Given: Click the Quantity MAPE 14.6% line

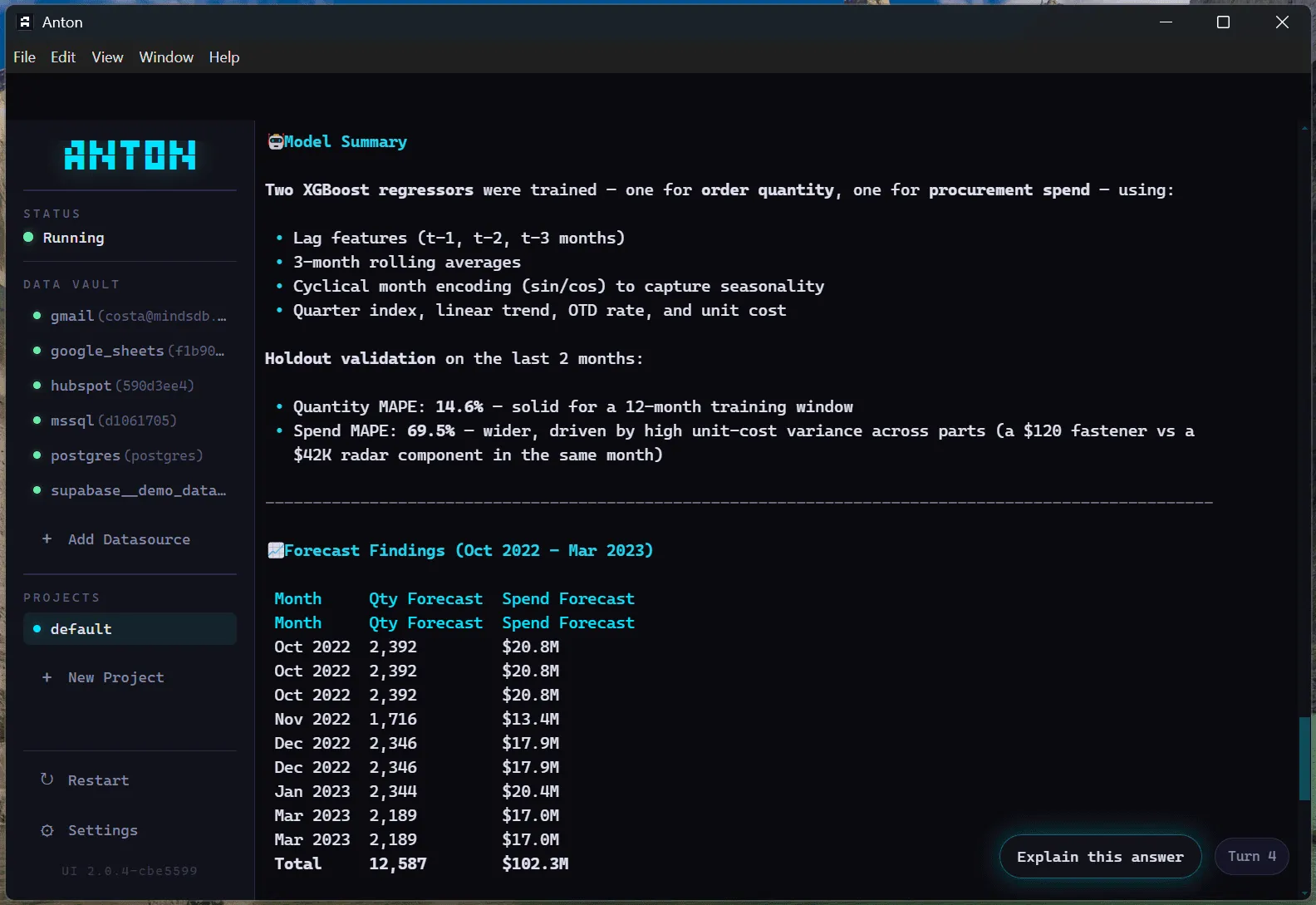Looking at the screenshot, I should tap(573, 406).
